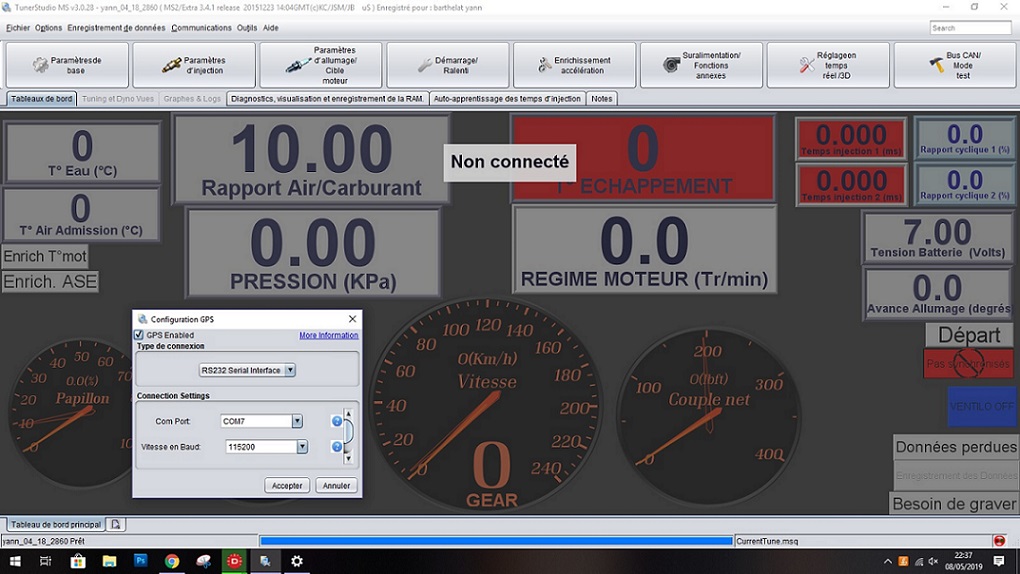Open Bus CAN / Mode test button
1020x574 pixels.
[954, 65]
